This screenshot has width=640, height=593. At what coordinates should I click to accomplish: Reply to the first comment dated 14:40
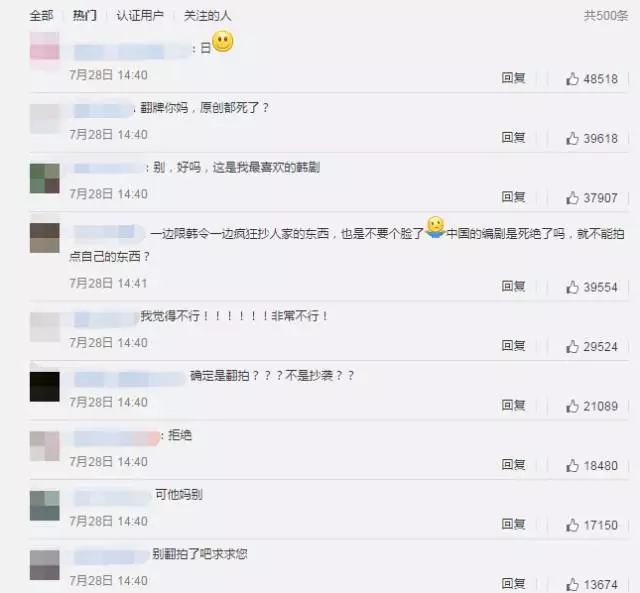coord(513,78)
